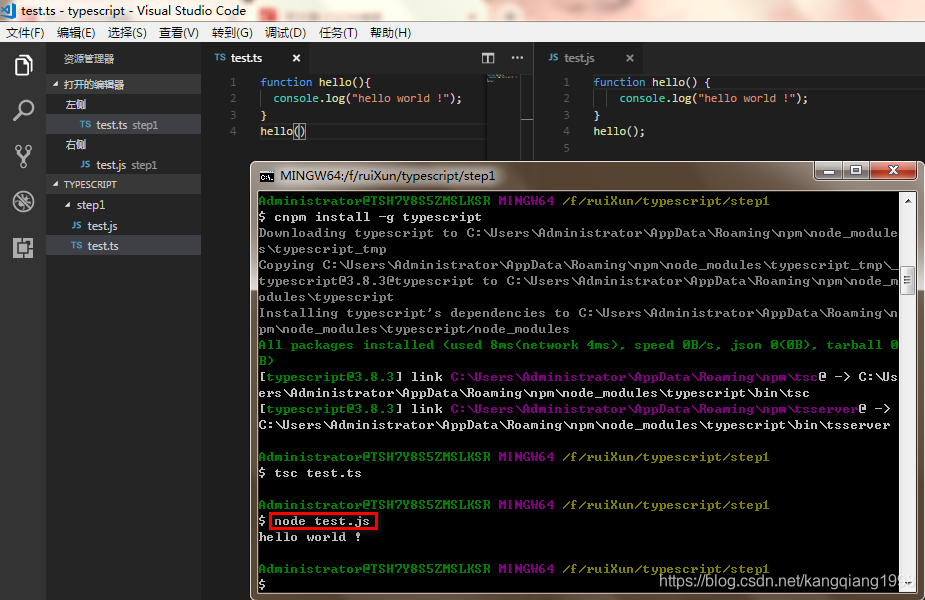
Task: Open the 选择(S) menu
Action: pos(127,32)
